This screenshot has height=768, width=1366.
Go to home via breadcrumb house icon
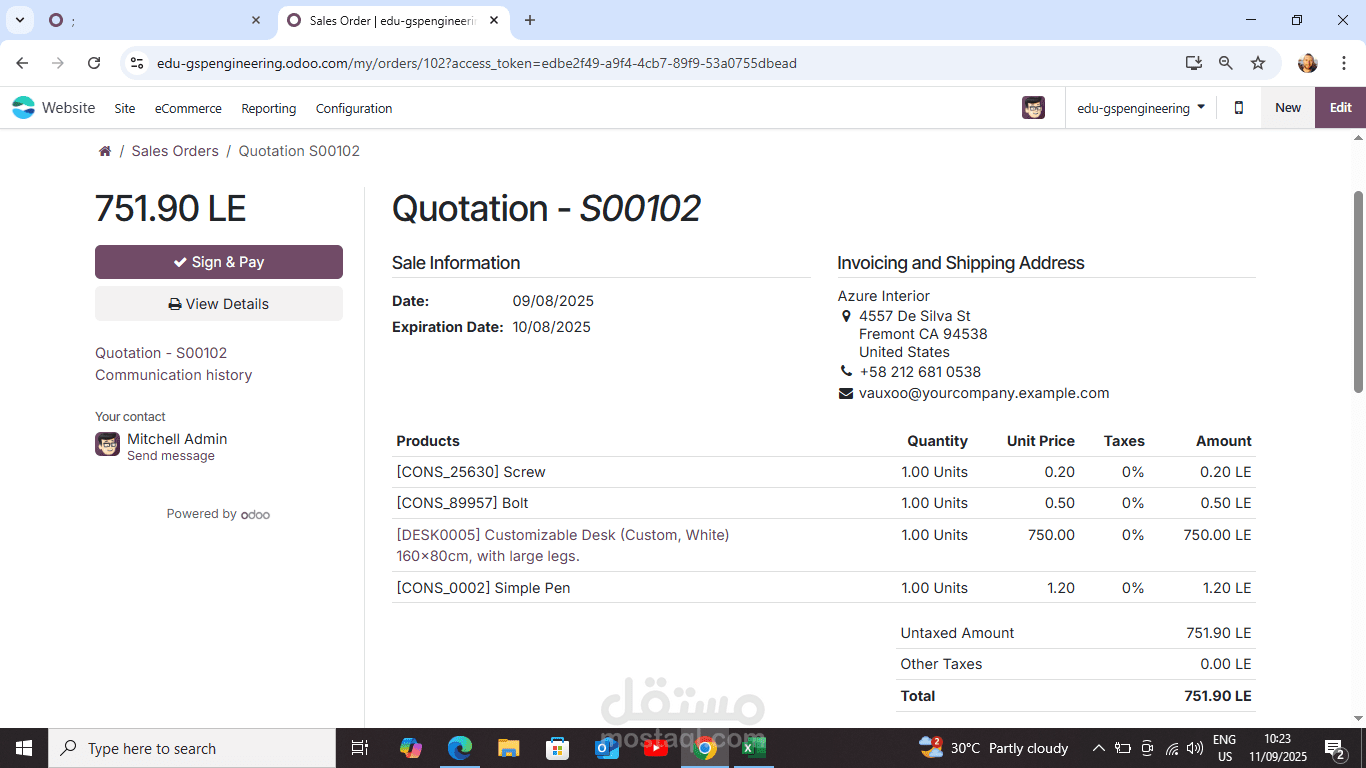click(x=105, y=151)
